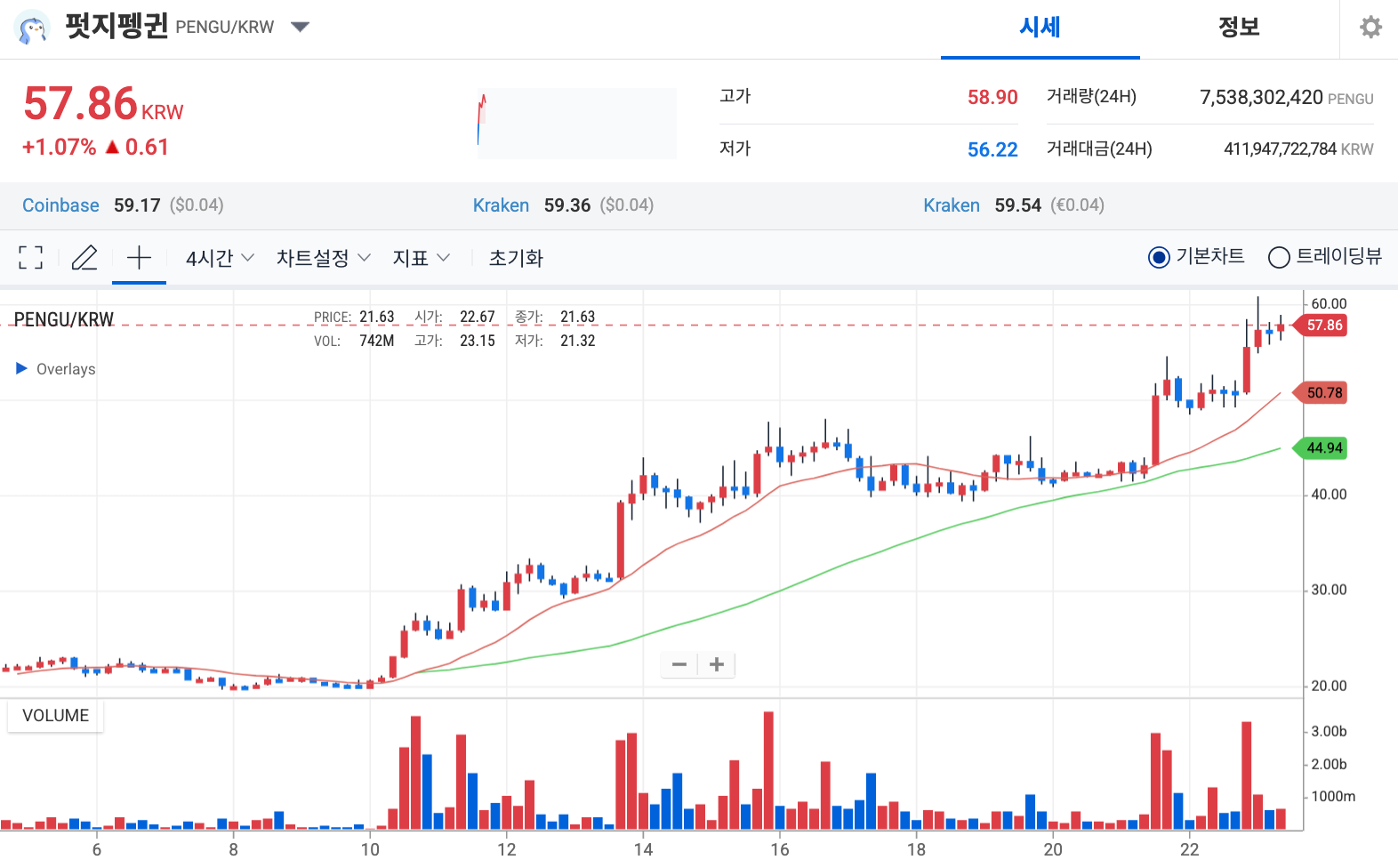Click the VOL 742M readout
1398x868 pixels.
click(x=354, y=341)
